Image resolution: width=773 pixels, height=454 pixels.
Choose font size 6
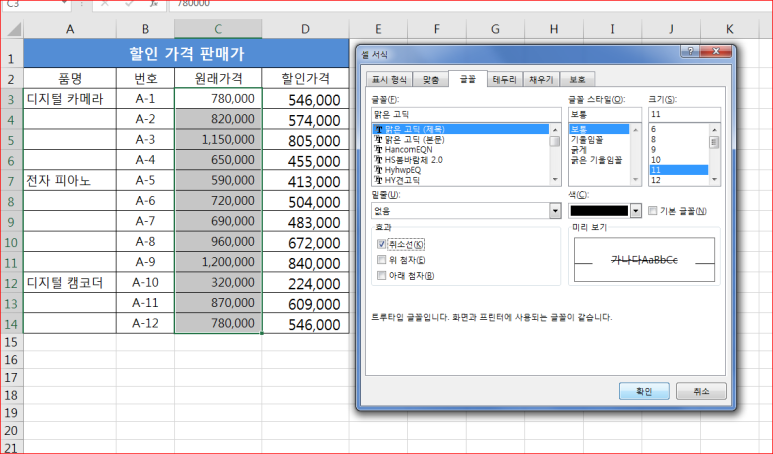coord(678,129)
